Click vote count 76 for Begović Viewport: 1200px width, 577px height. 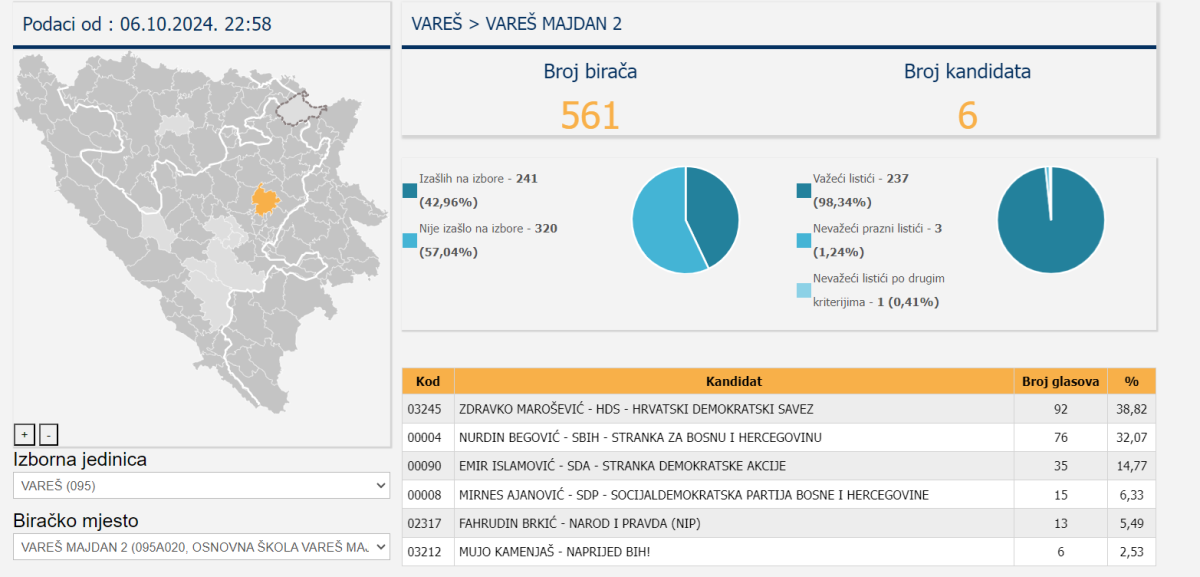[x=1061, y=438]
